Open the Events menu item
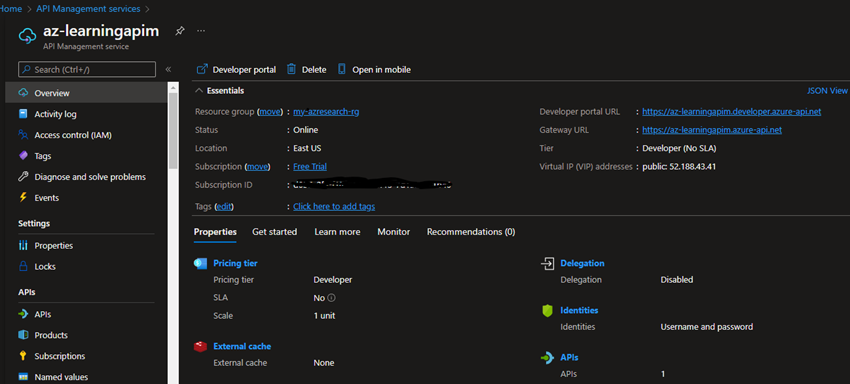Screen dimensions: 850x384 47,198
